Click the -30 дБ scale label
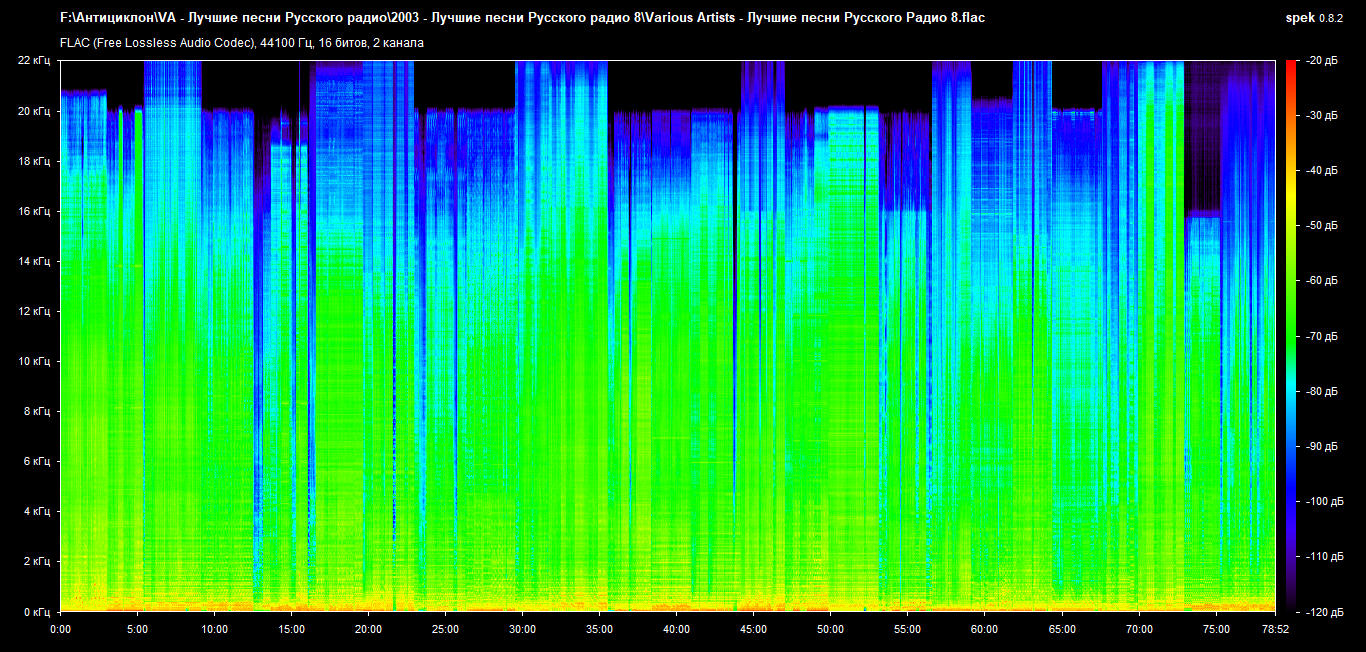This screenshot has height=652, width=1366. (1323, 116)
